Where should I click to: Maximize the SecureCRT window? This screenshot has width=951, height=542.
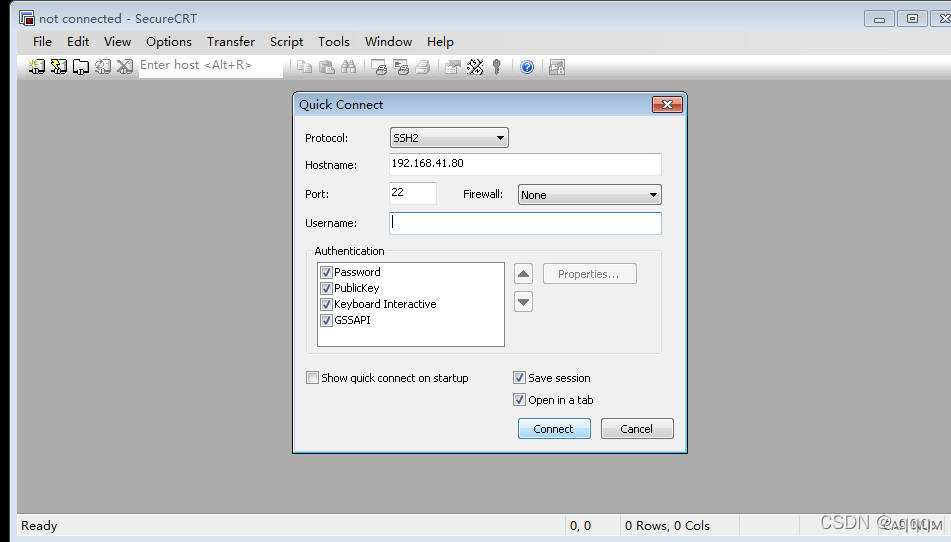[x=912, y=19]
